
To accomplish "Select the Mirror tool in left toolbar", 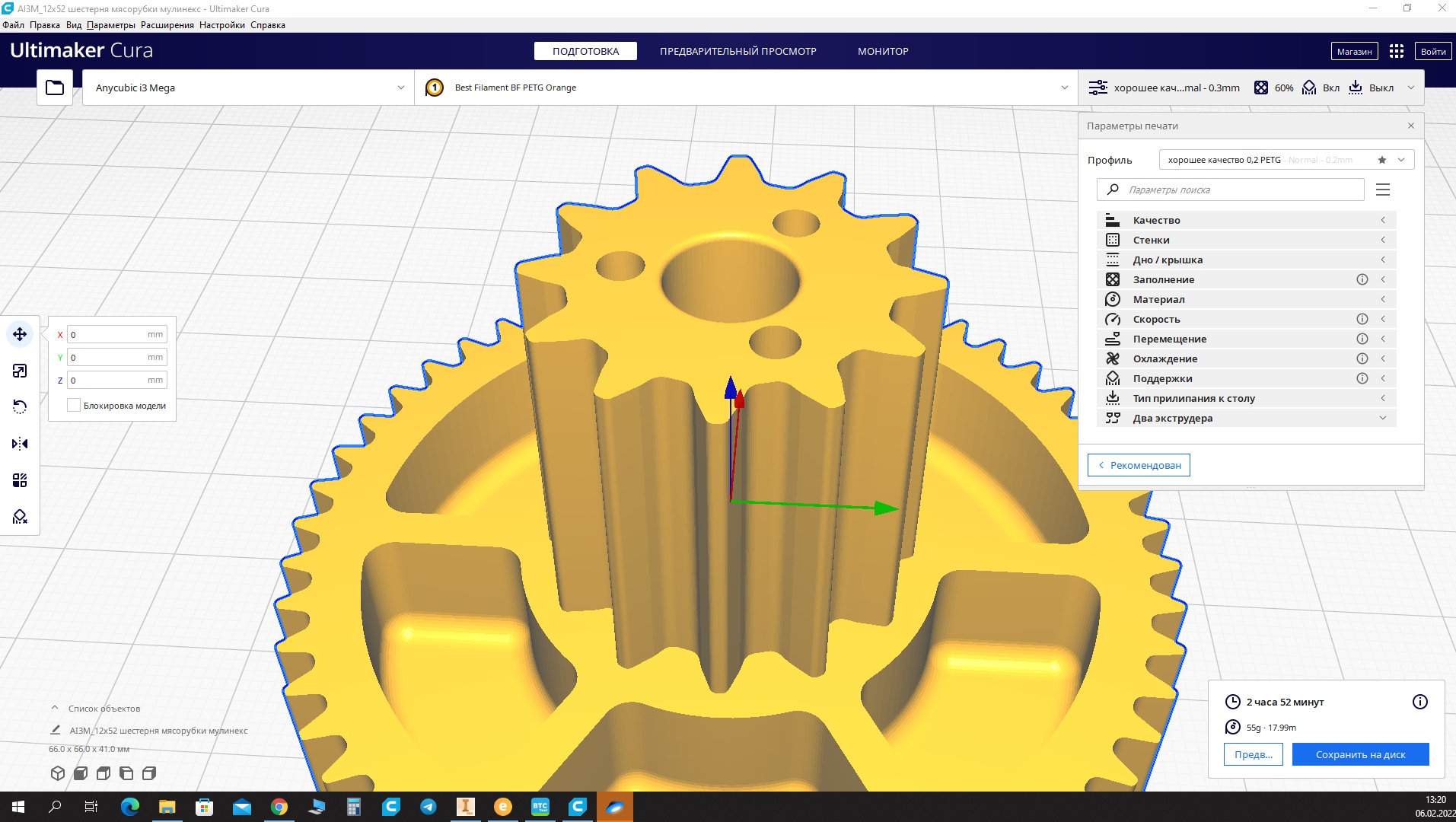I will pyautogui.click(x=20, y=444).
